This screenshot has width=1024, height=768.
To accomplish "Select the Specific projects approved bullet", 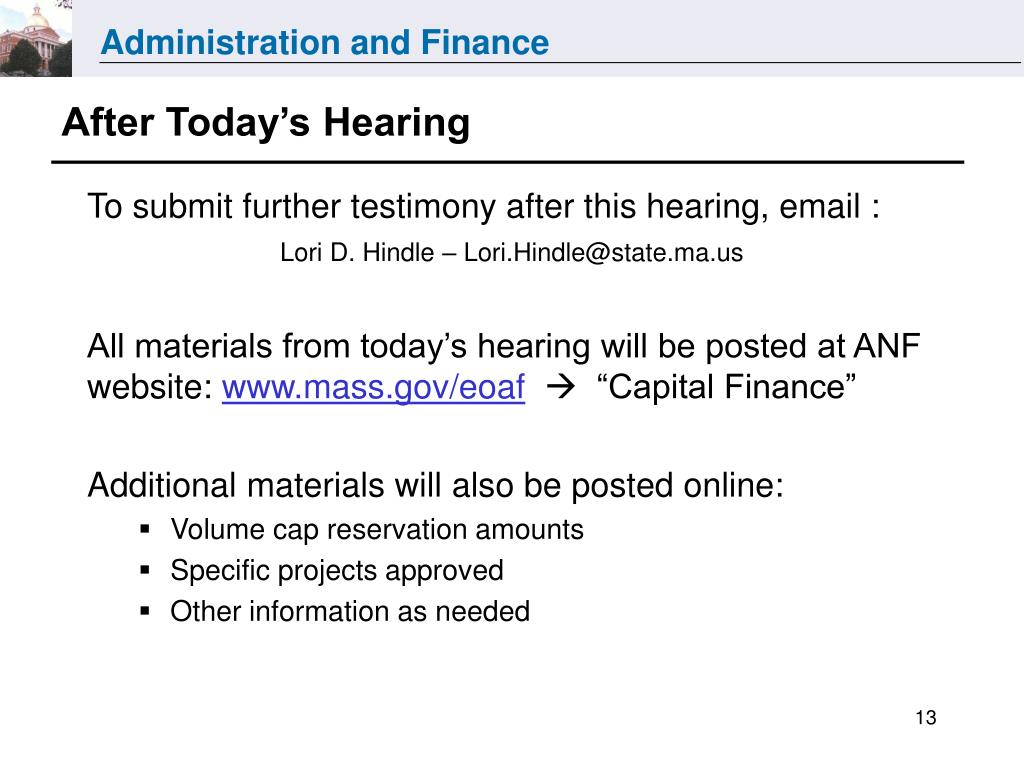I will (x=336, y=571).
